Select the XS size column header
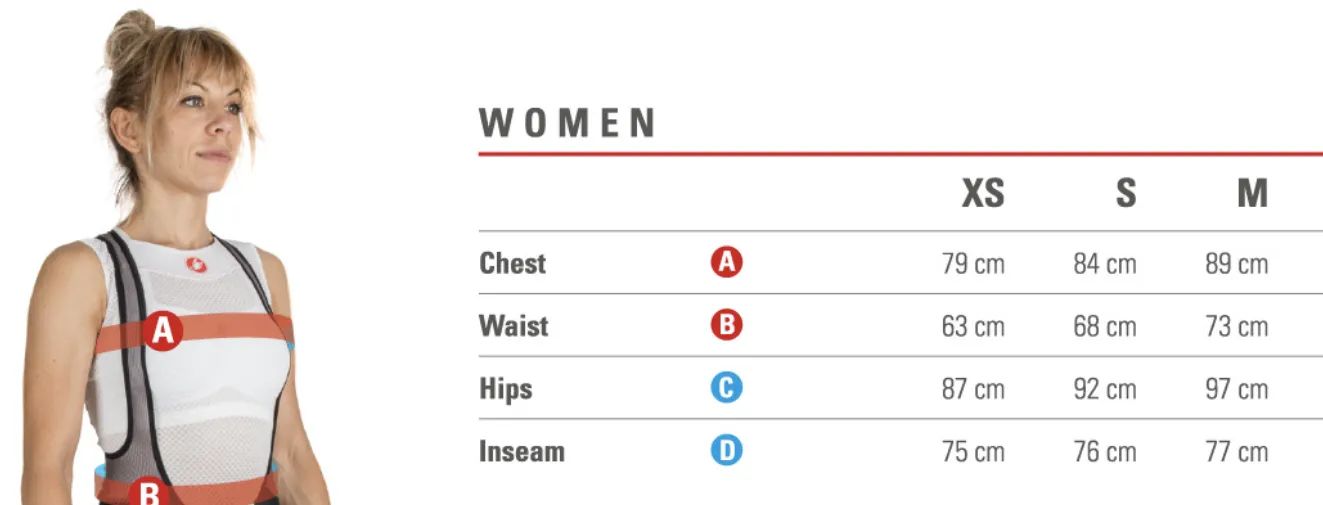 point(982,193)
